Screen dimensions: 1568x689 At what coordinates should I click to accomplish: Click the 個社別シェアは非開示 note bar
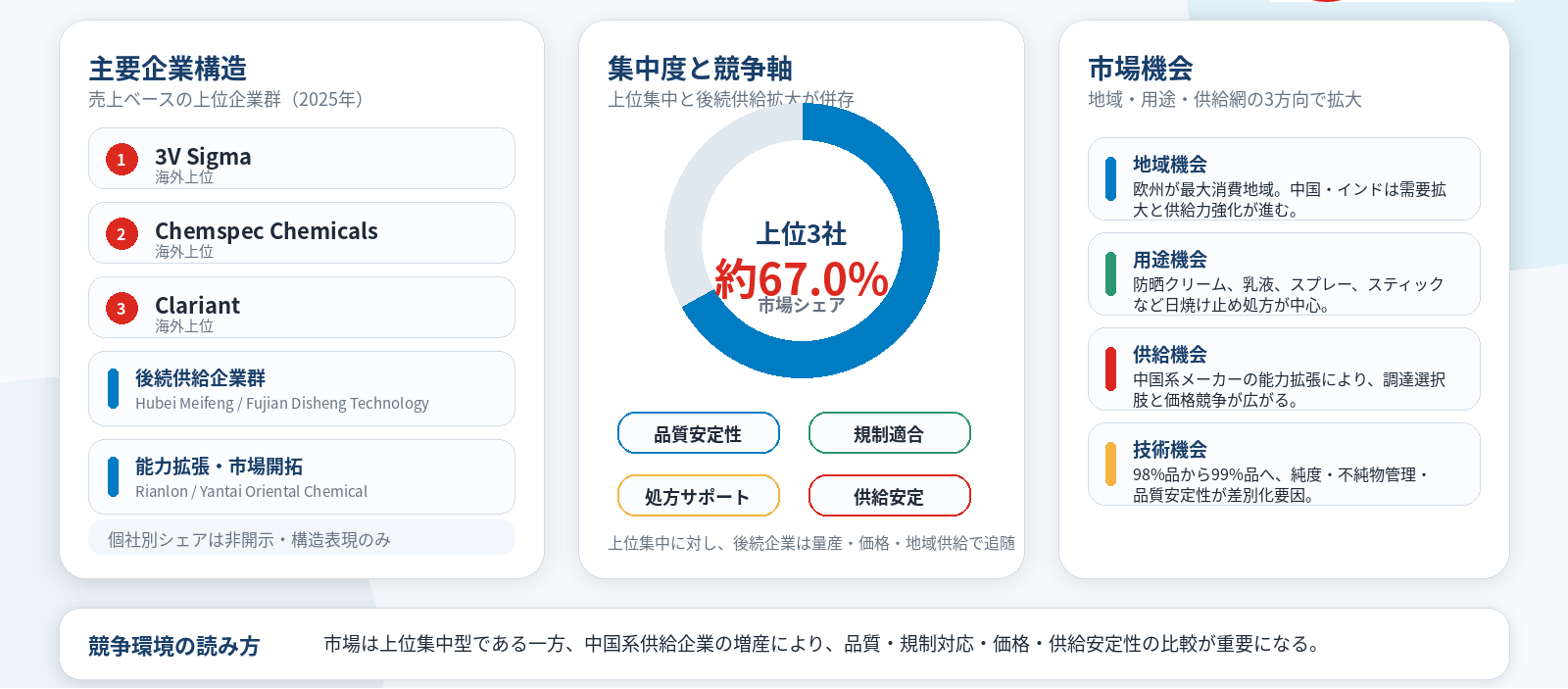tap(302, 538)
